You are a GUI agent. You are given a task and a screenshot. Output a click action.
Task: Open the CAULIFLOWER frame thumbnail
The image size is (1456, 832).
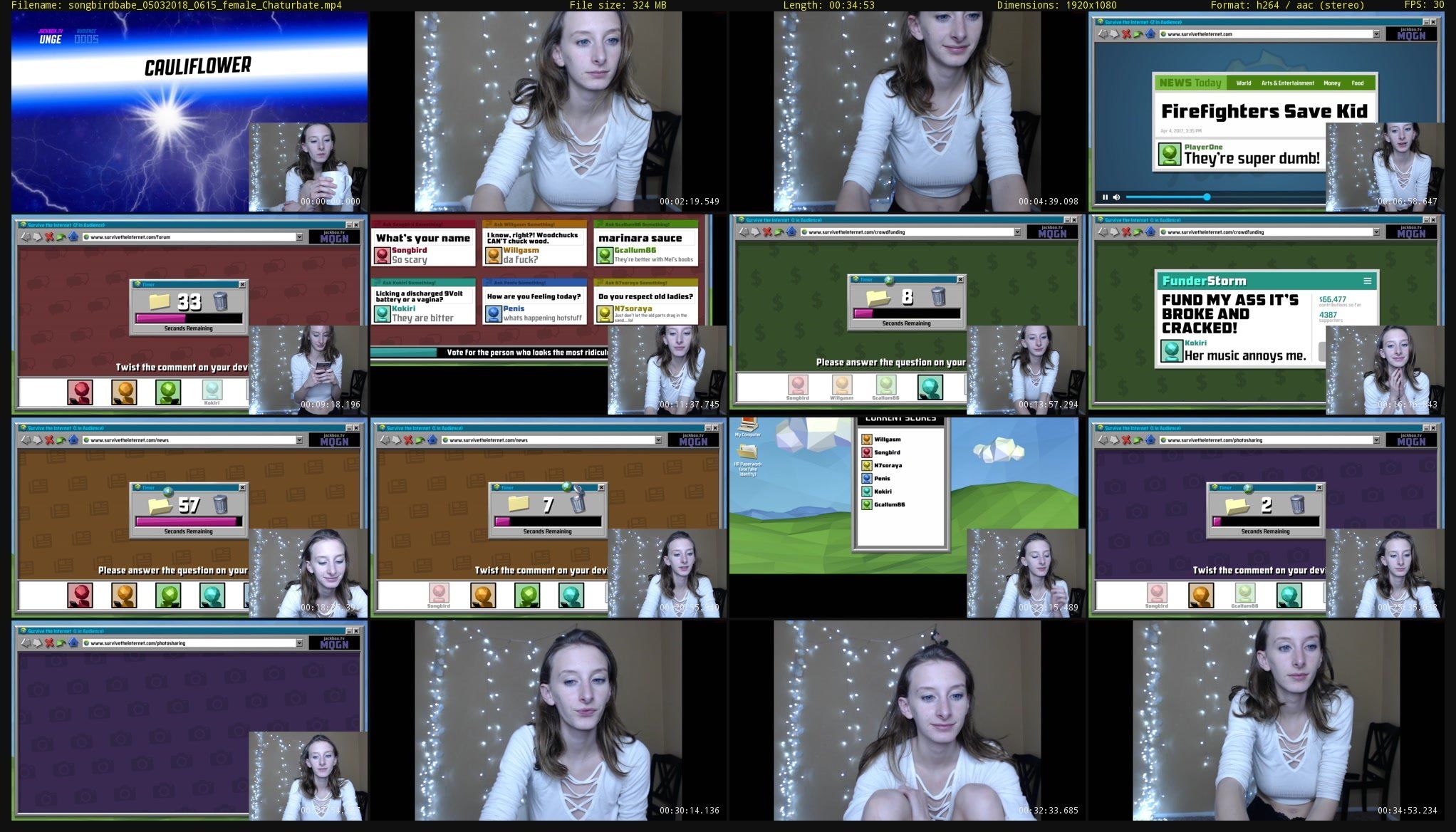(189, 112)
